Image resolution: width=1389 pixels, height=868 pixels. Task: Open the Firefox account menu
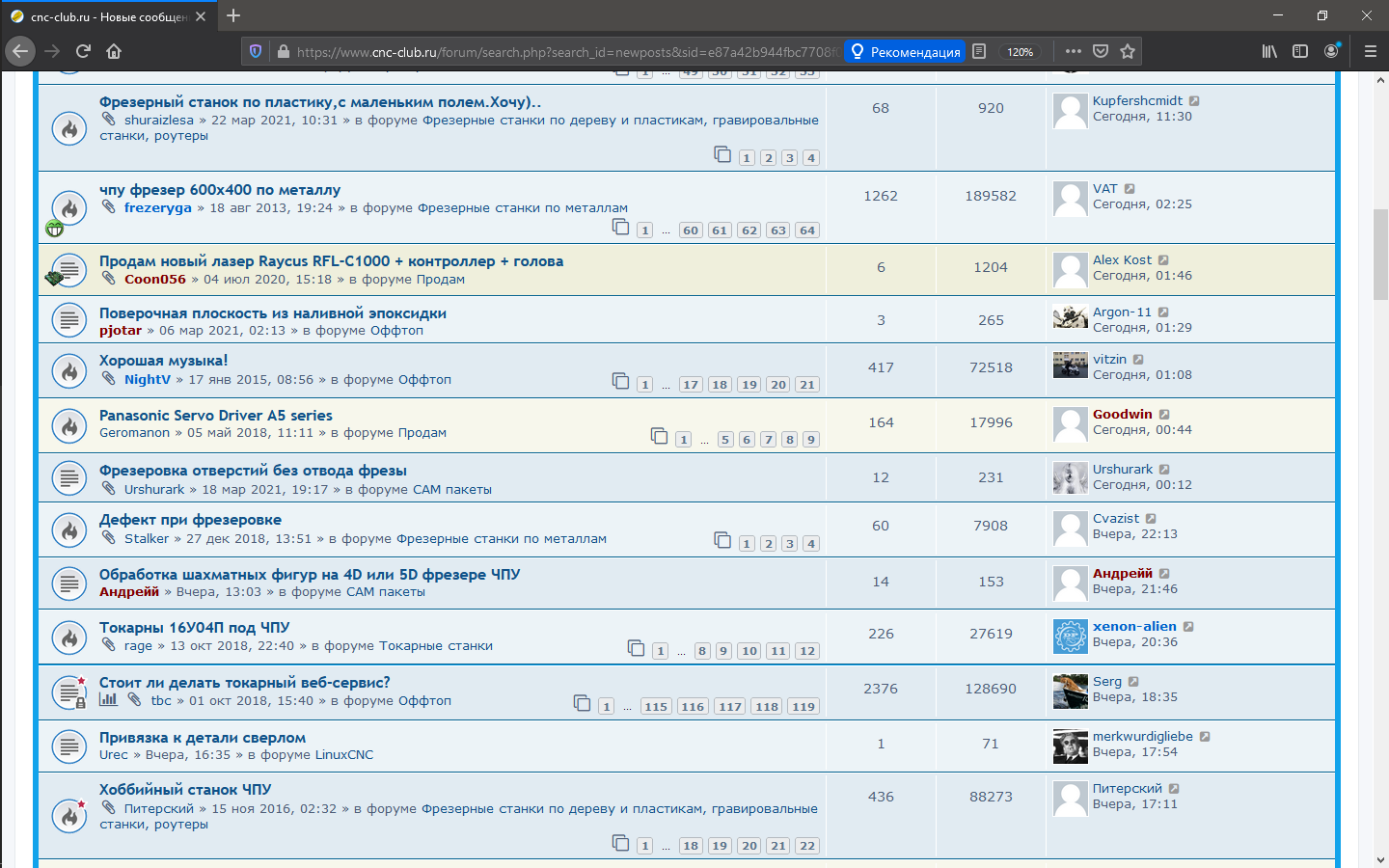coord(1331,51)
